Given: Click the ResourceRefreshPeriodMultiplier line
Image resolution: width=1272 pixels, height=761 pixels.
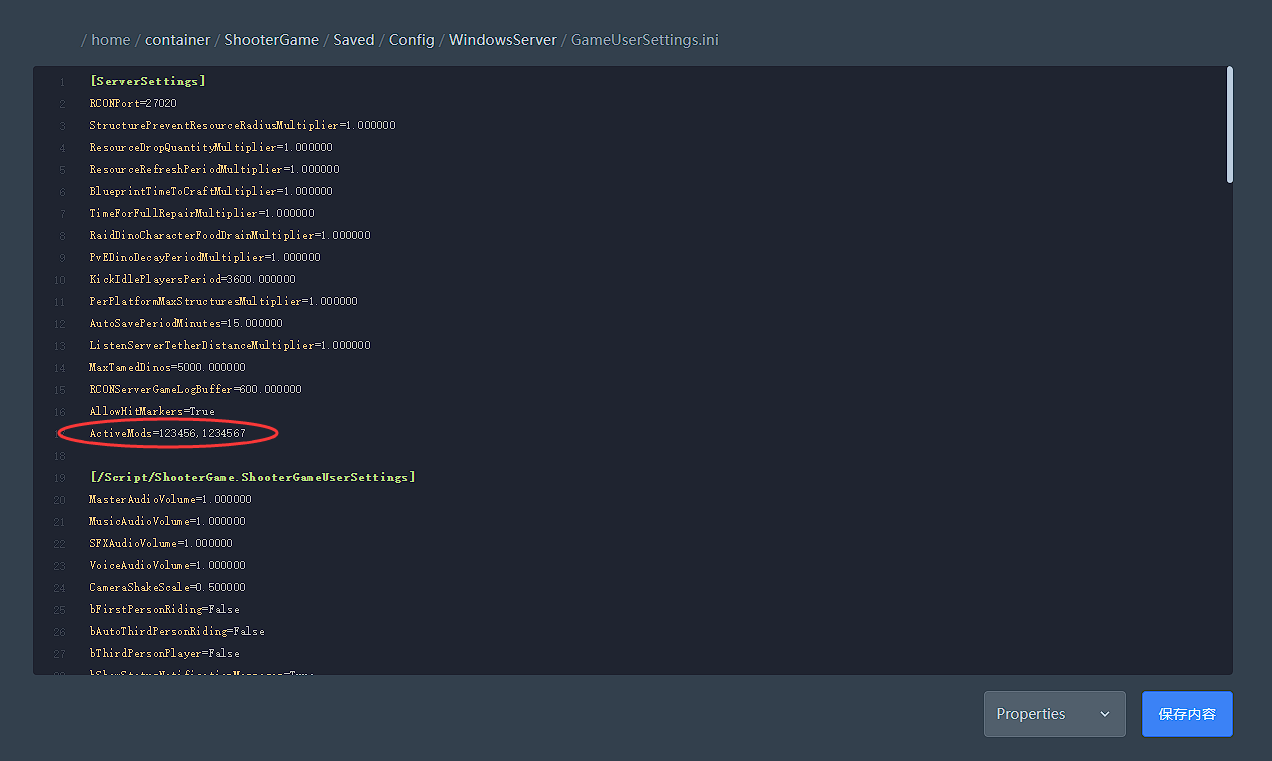Looking at the screenshot, I should [x=214, y=169].
